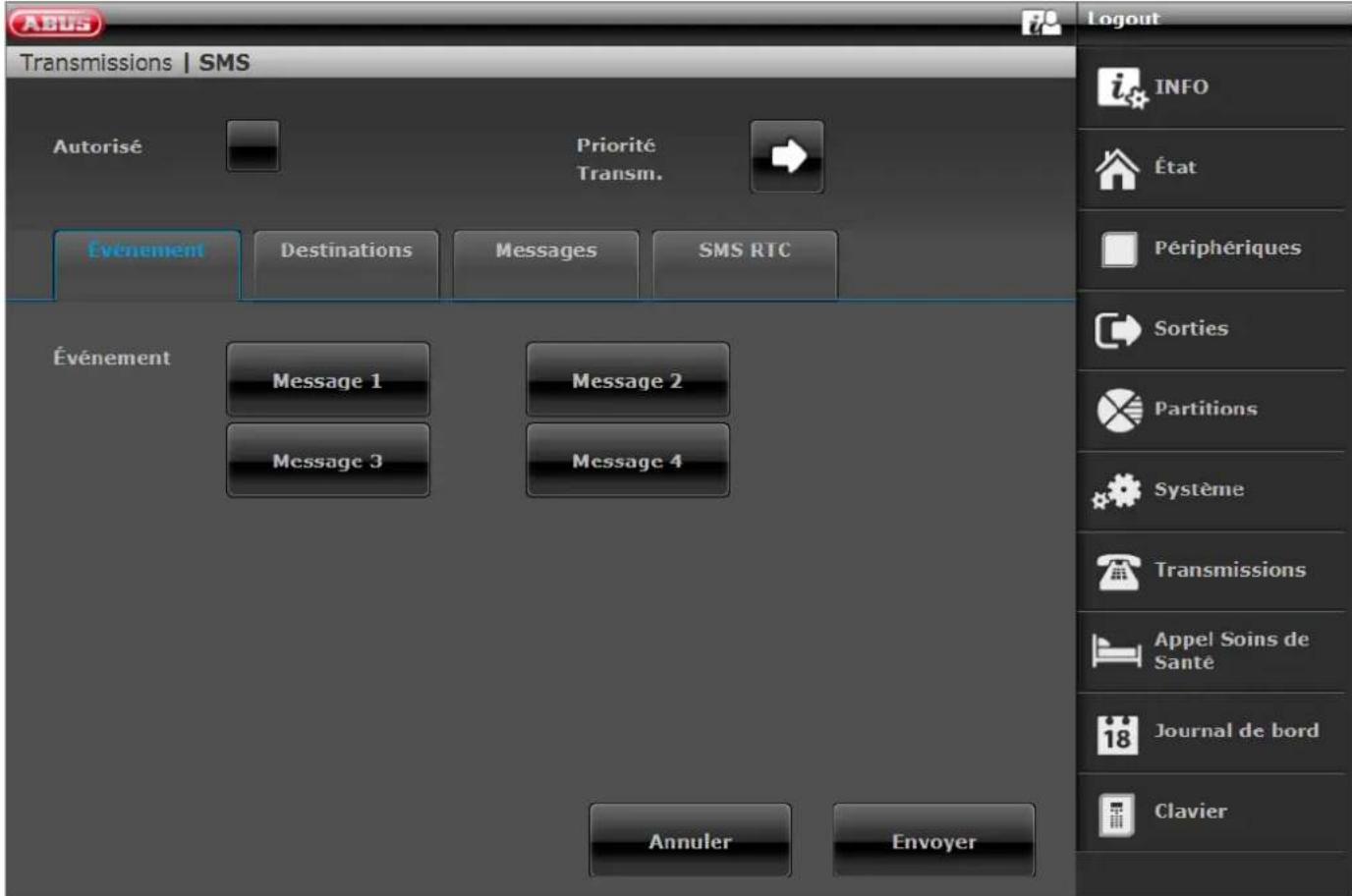
Task: Open the Journal de bord calendar icon
Action: (x=1117, y=733)
